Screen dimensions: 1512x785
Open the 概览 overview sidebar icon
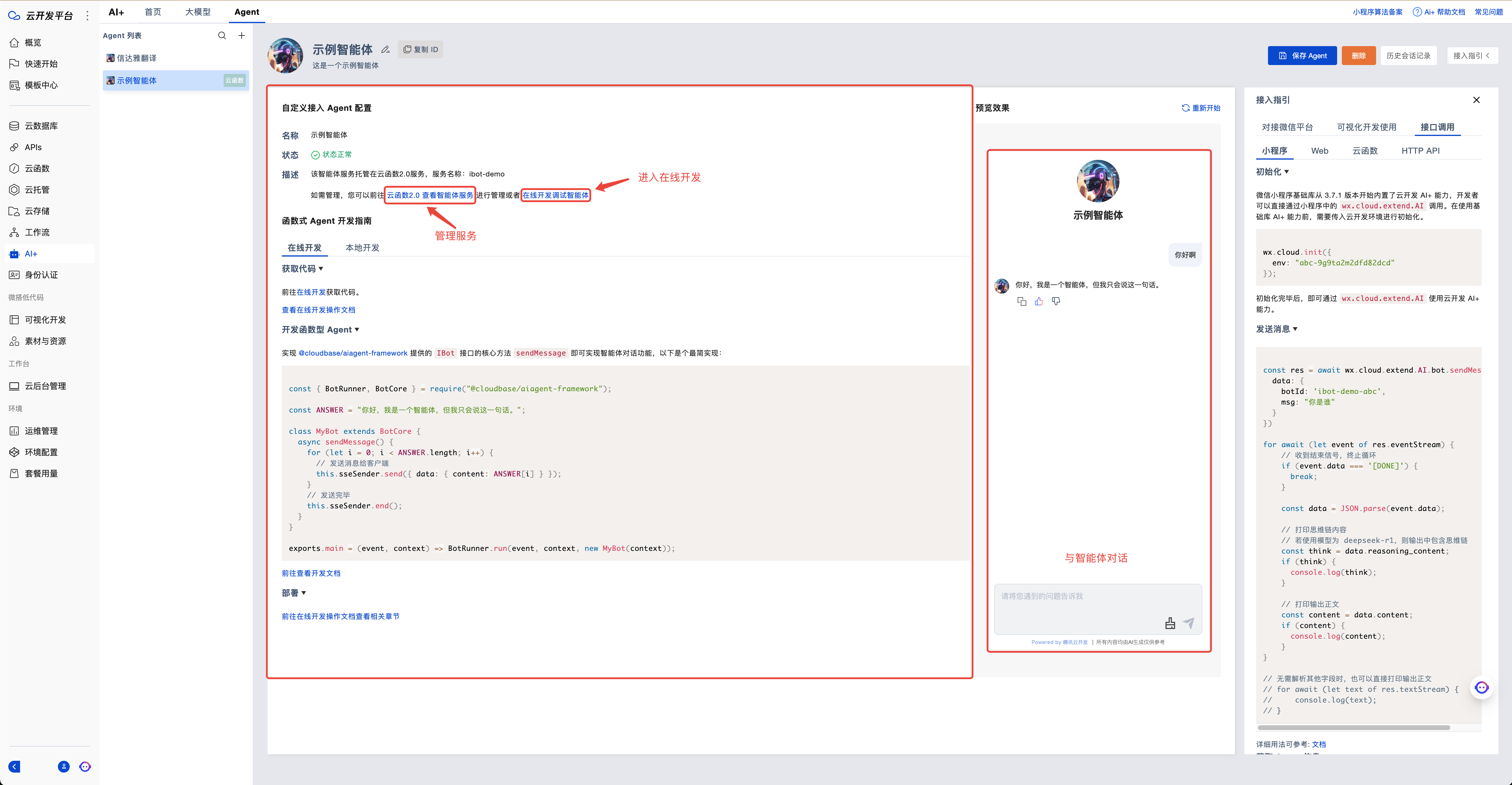[15, 42]
